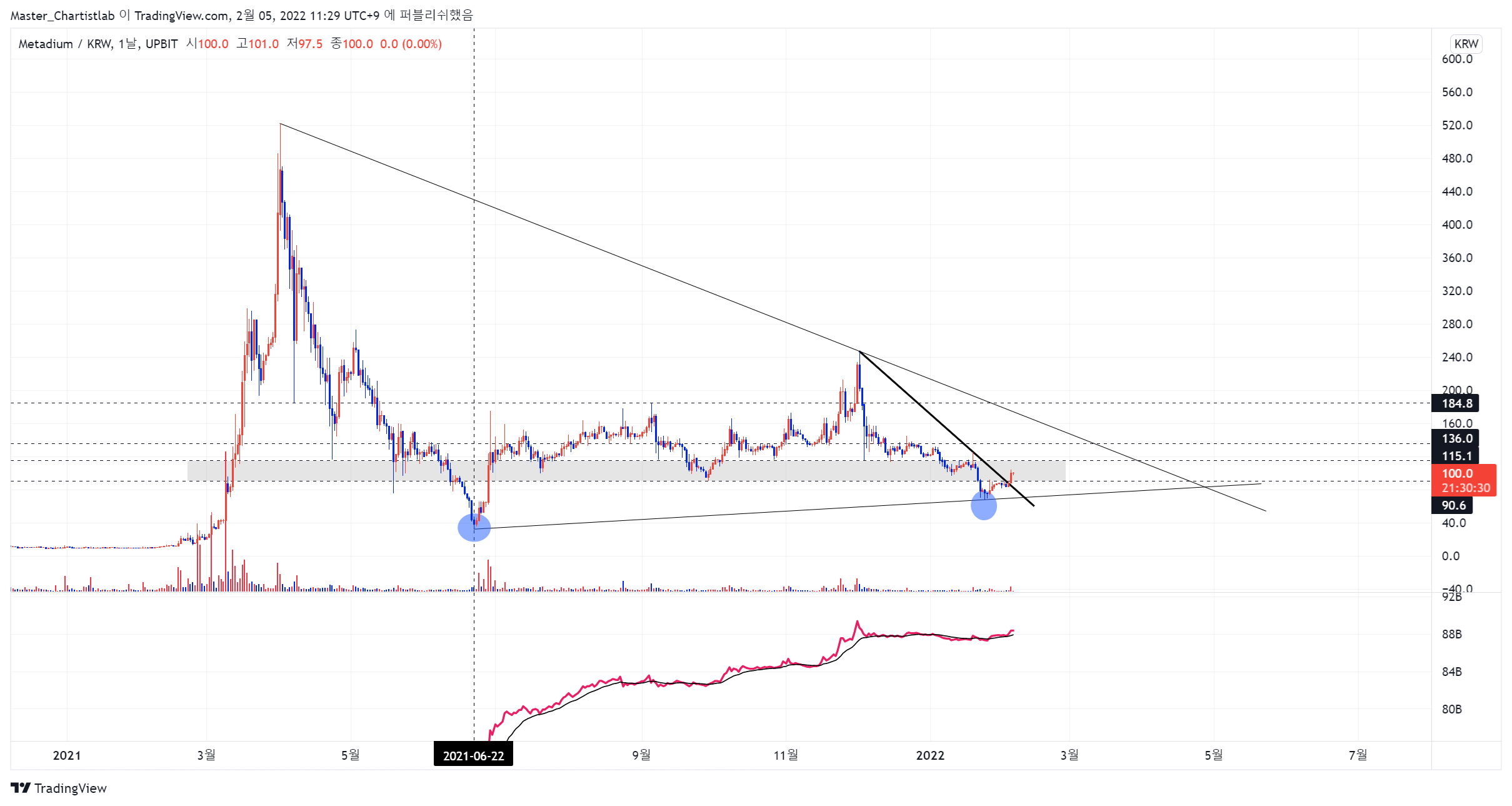This screenshot has width=1512, height=806.
Task: Click the 90.6 price level label
Action: [x=1453, y=505]
